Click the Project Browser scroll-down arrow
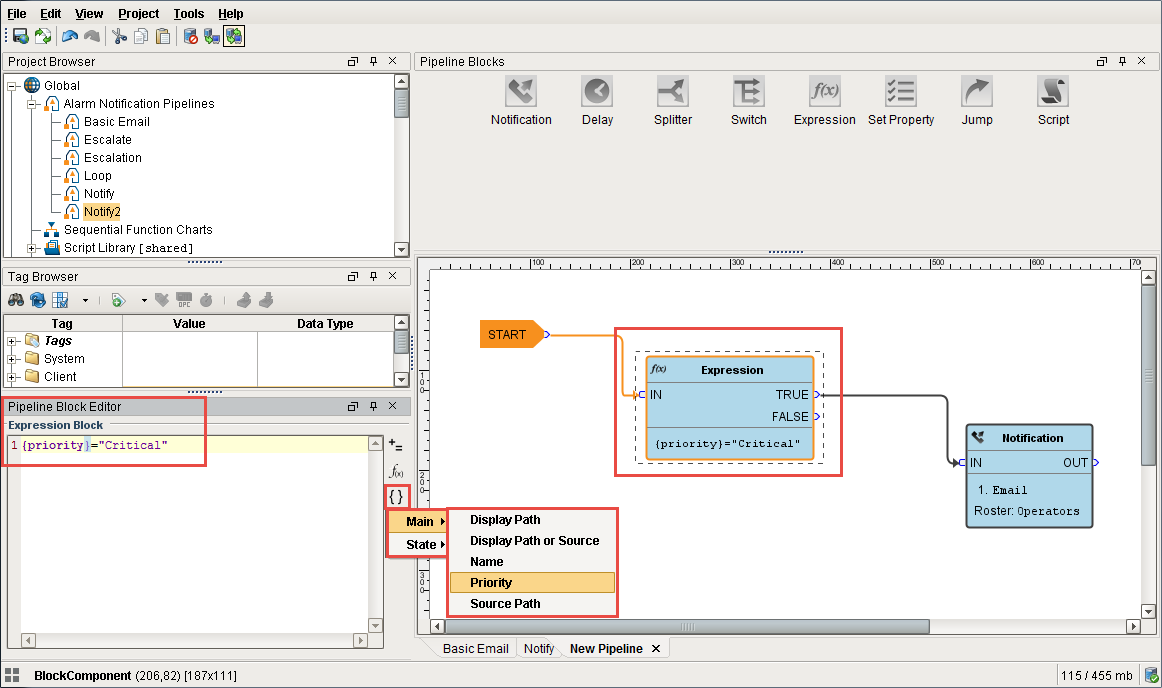This screenshot has width=1162, height=688. (x=401, y=249)
